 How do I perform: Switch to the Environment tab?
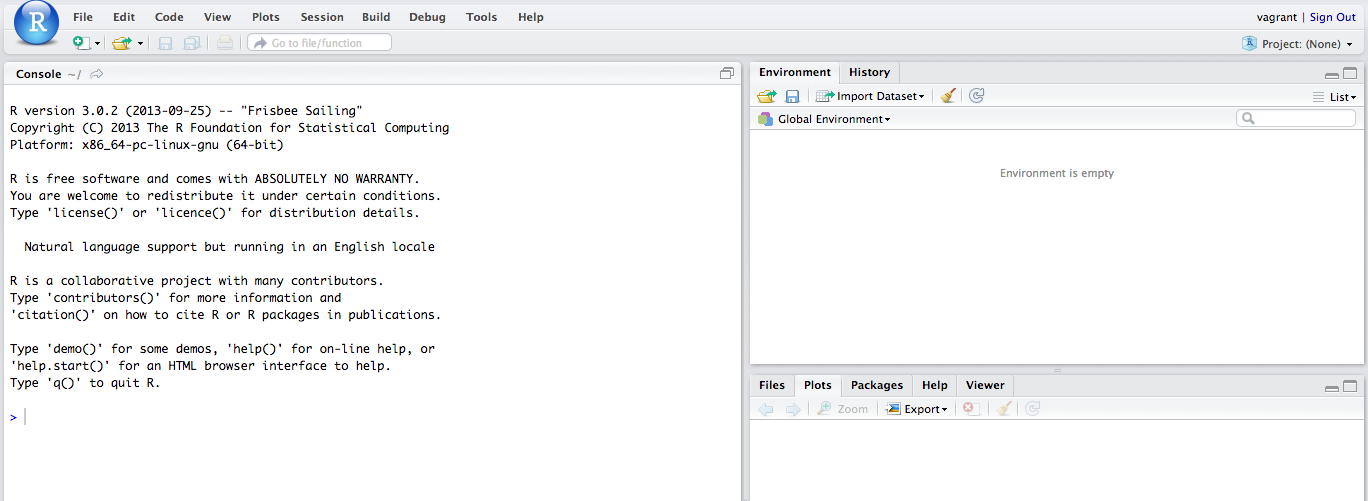point(795,72)
